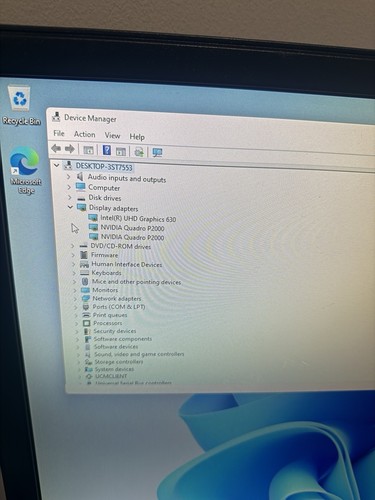This screenshot has width=375, height=500.
Task: Click the adapter icon beside Intel(R) UHD Graphics 630
Action: click(x=93, y=218)
